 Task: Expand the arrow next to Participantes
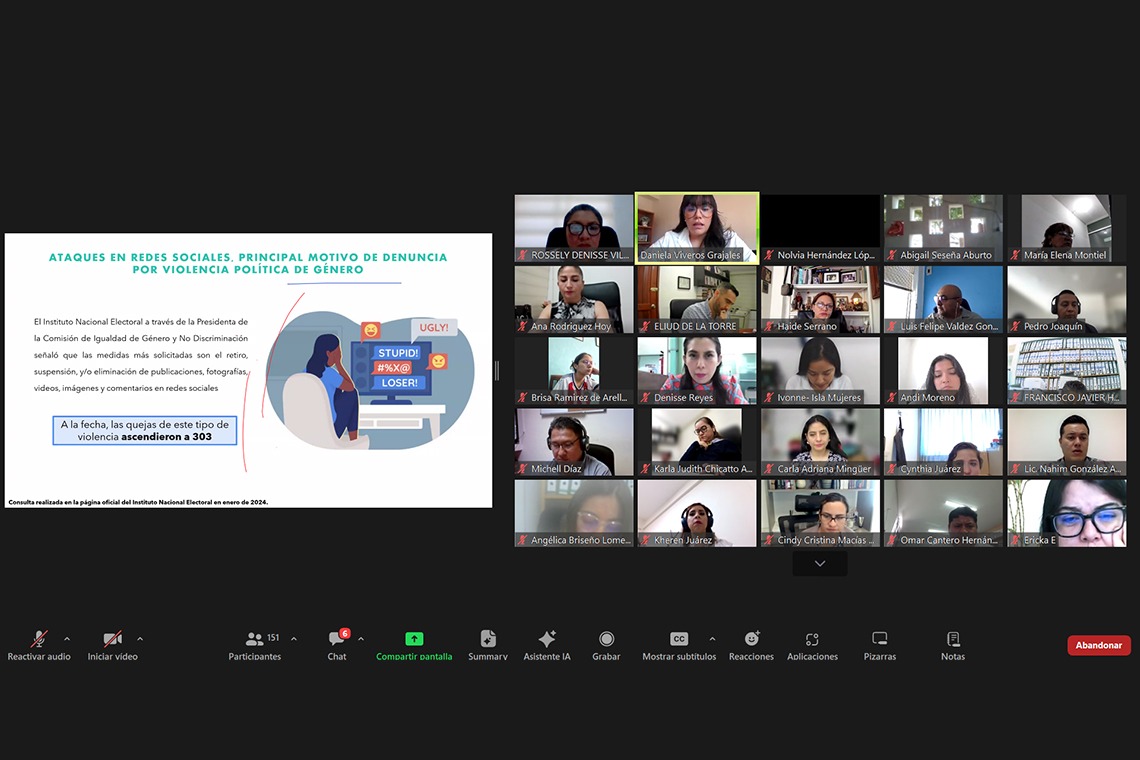coord(294,639)
